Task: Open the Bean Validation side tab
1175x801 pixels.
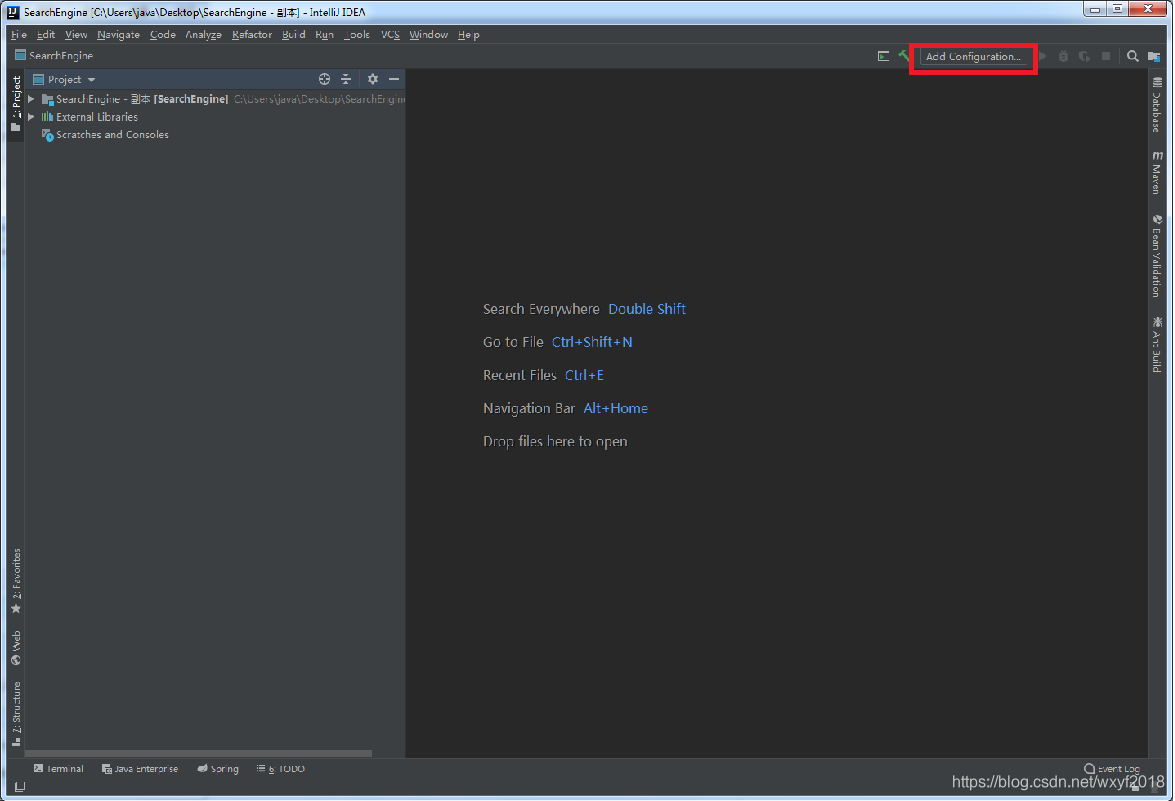Action: click(x=1157, y=256)
